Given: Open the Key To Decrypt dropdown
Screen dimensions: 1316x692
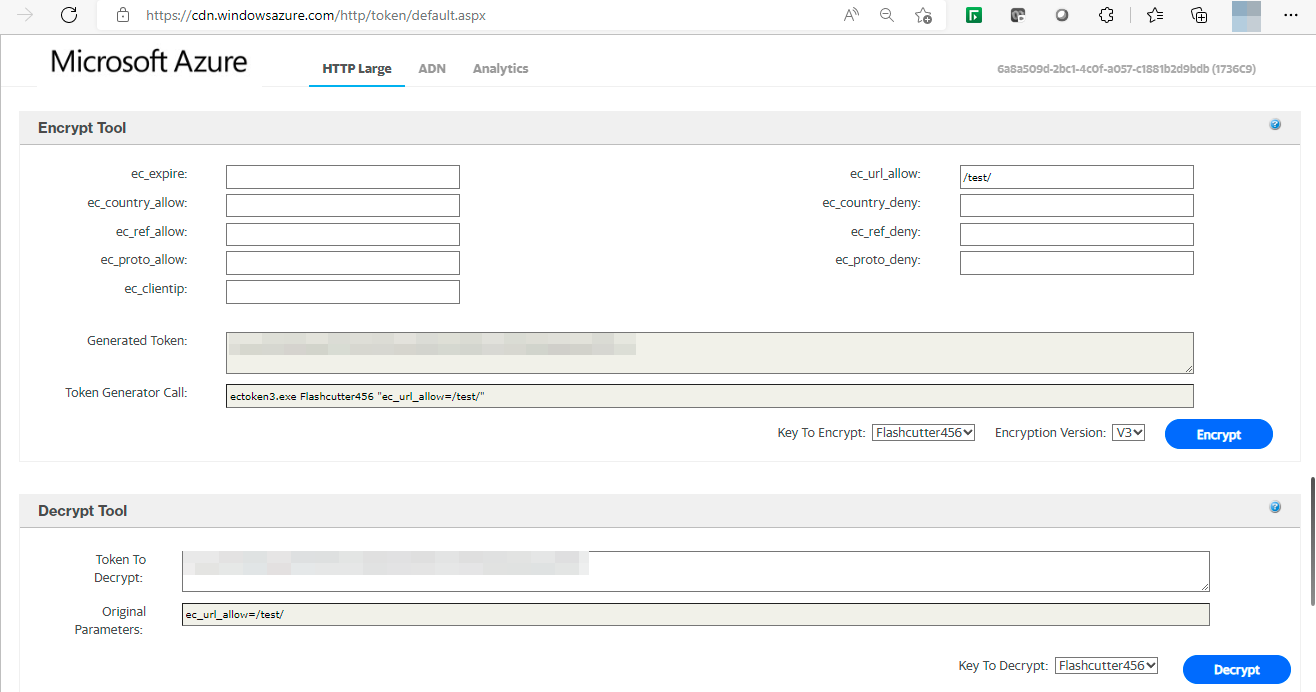Looking at the screenshot, I should coord(1107,665).
